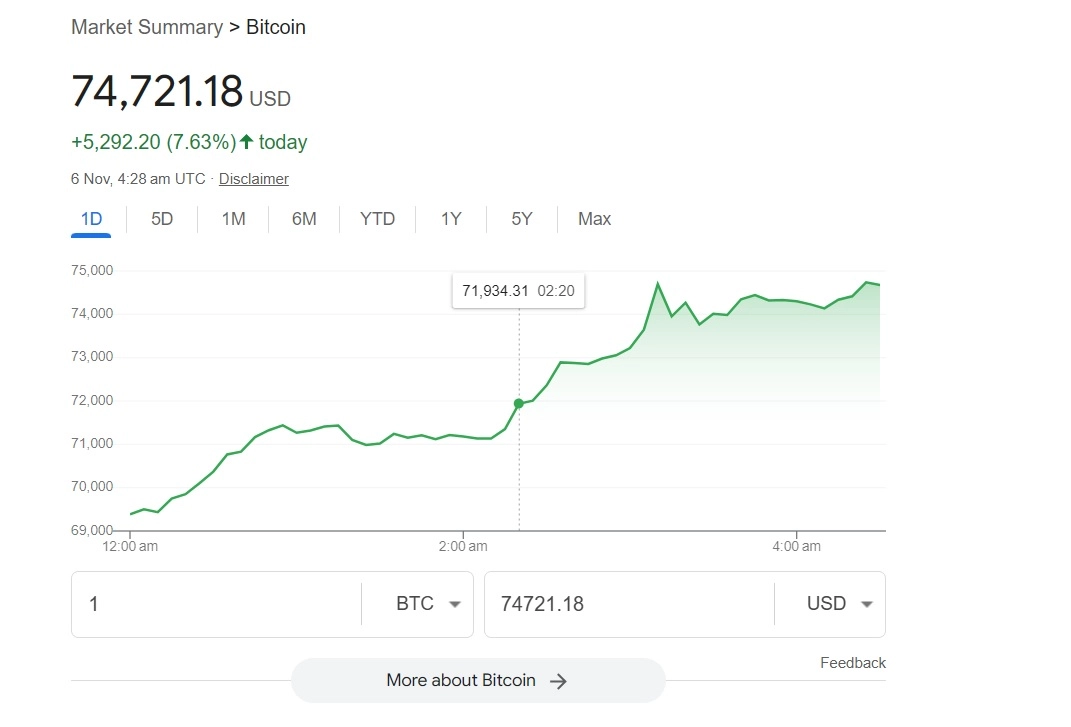Open the 5Y chart range
The width and height of the screenshot is (1071, 727).
522,219
